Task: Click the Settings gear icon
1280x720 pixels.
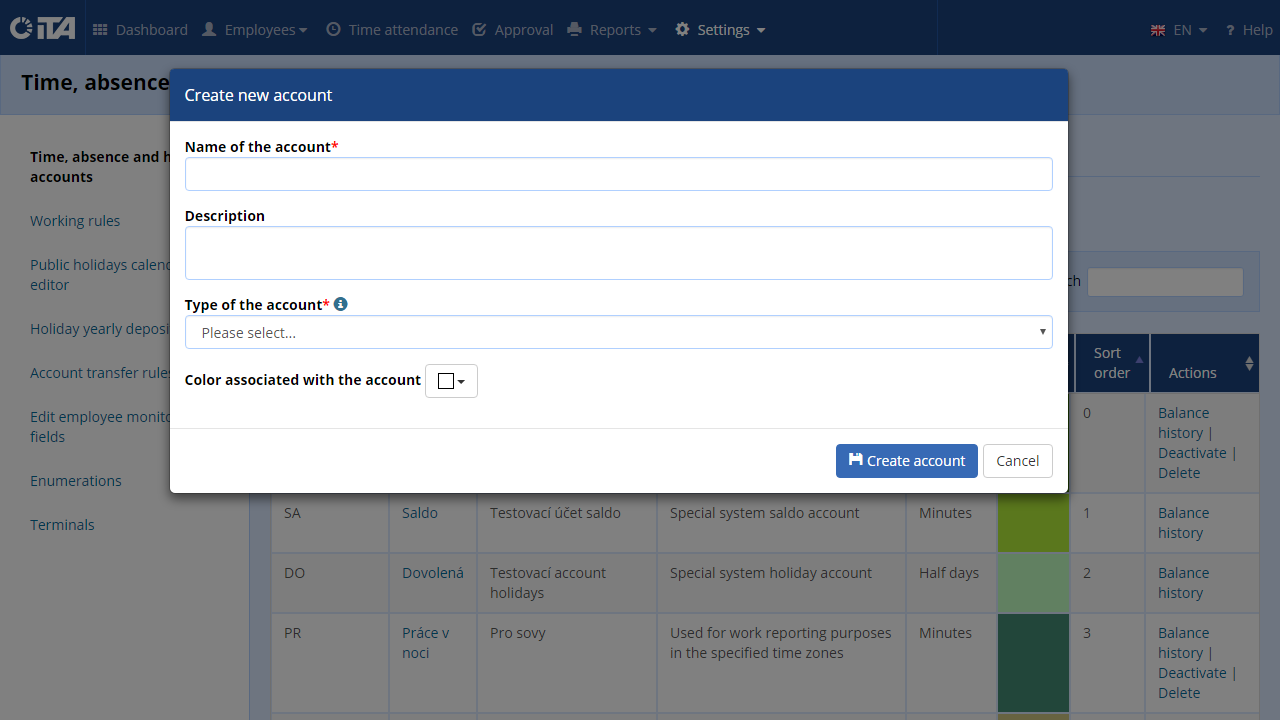Action: pos(682,30)
